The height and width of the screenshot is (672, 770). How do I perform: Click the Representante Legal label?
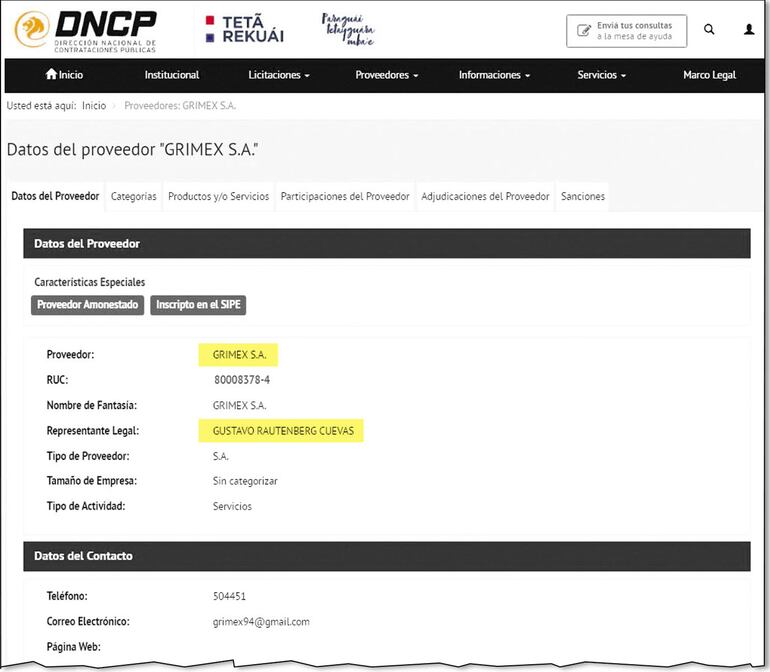tap(93, 431)
